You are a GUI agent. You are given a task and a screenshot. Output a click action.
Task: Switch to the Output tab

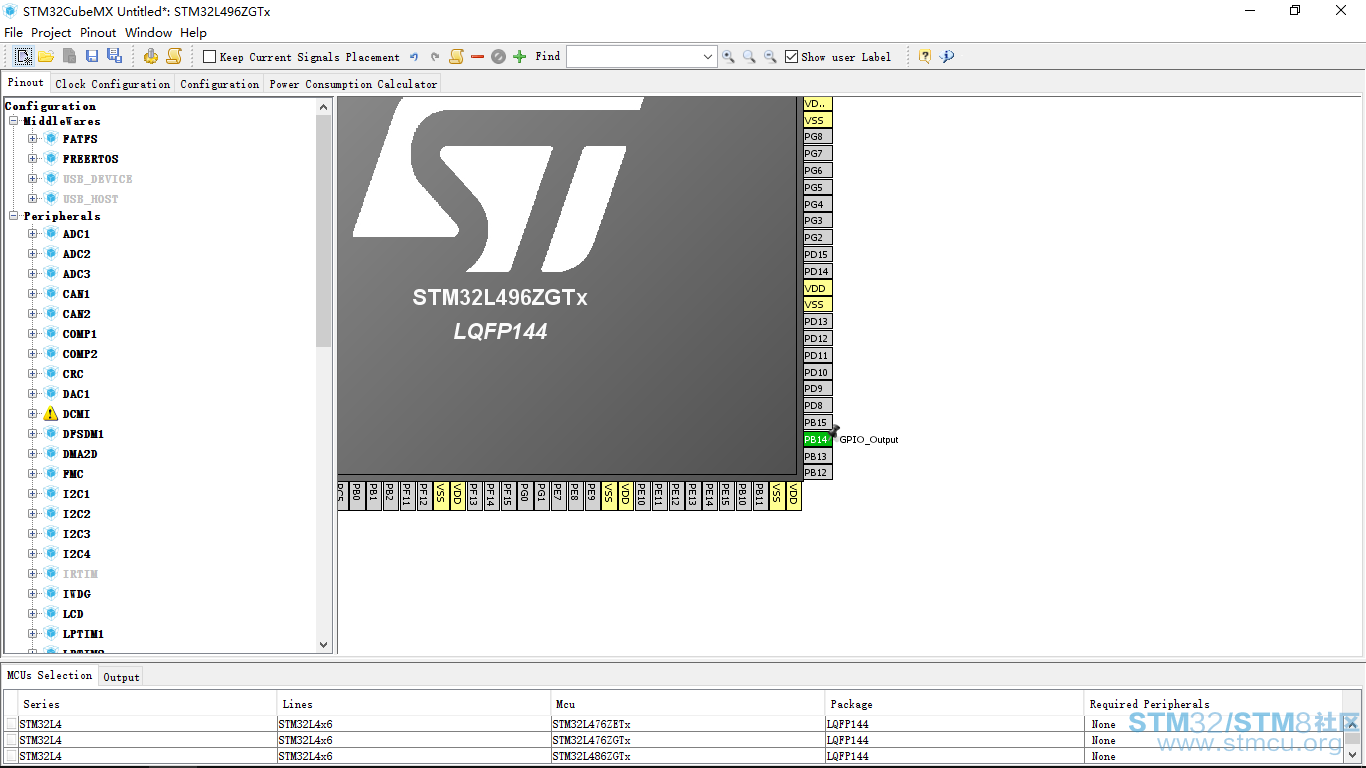pyautogui.click(x=122, y=677)
